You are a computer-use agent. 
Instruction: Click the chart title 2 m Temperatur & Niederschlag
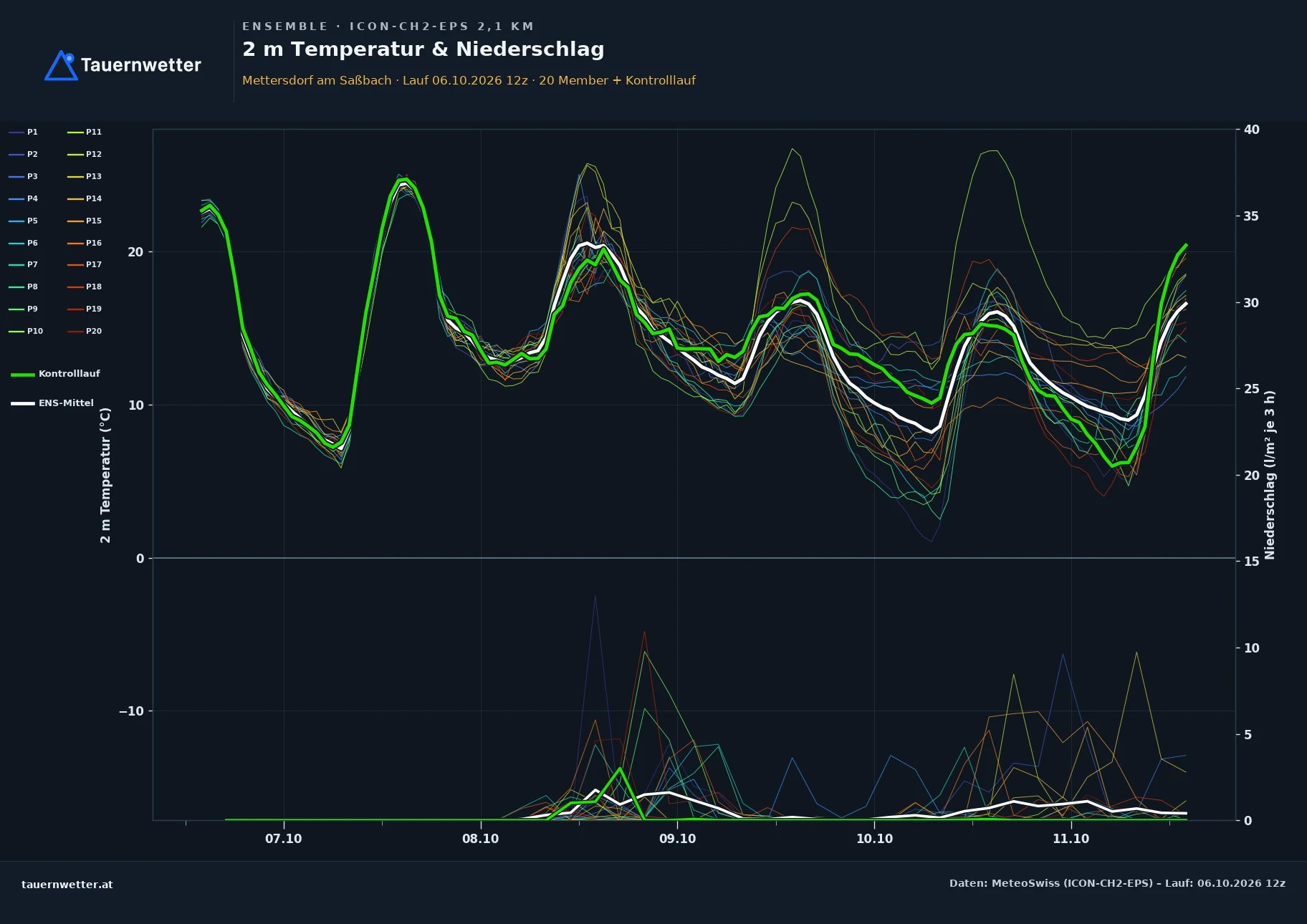click(423, 49)
